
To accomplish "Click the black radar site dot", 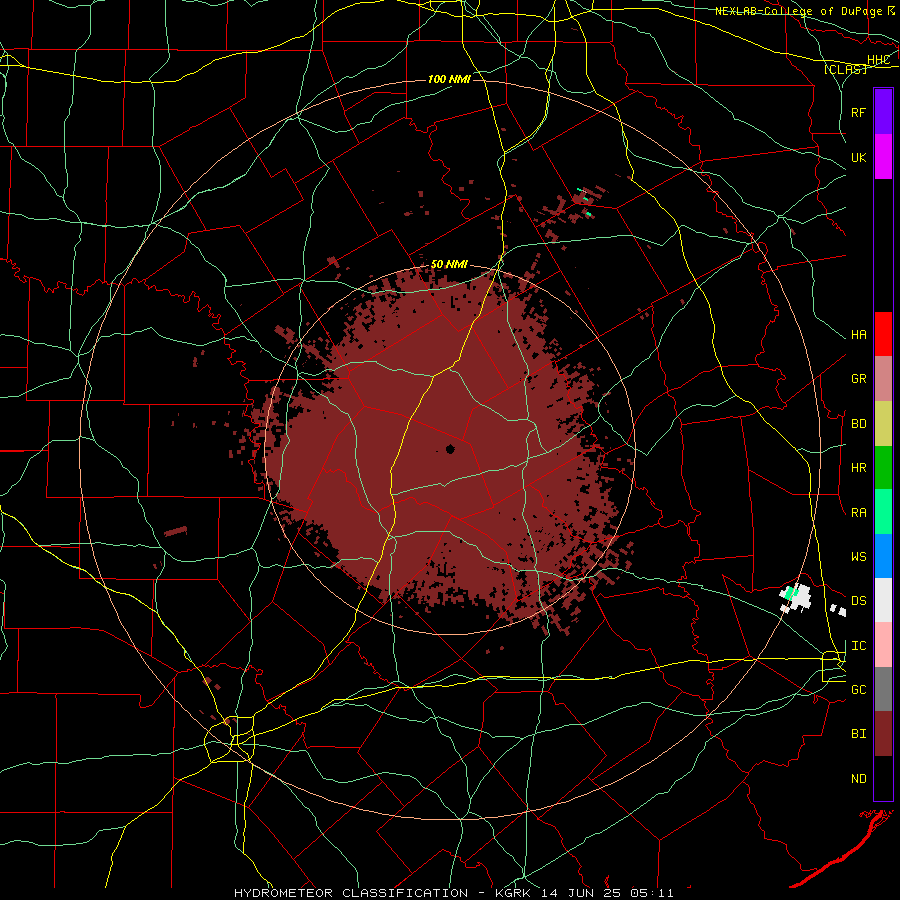I will (x=450, y=449).
